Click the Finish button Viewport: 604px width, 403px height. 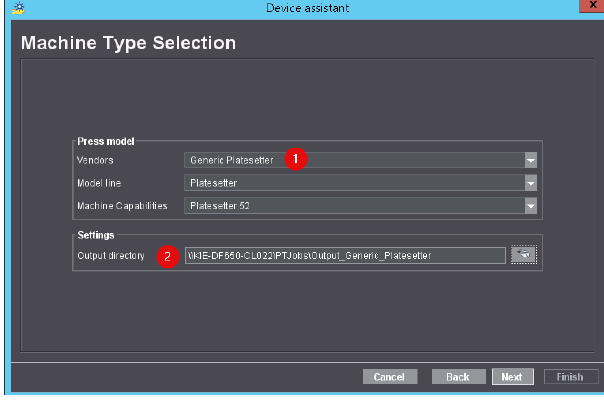(571, 377)
